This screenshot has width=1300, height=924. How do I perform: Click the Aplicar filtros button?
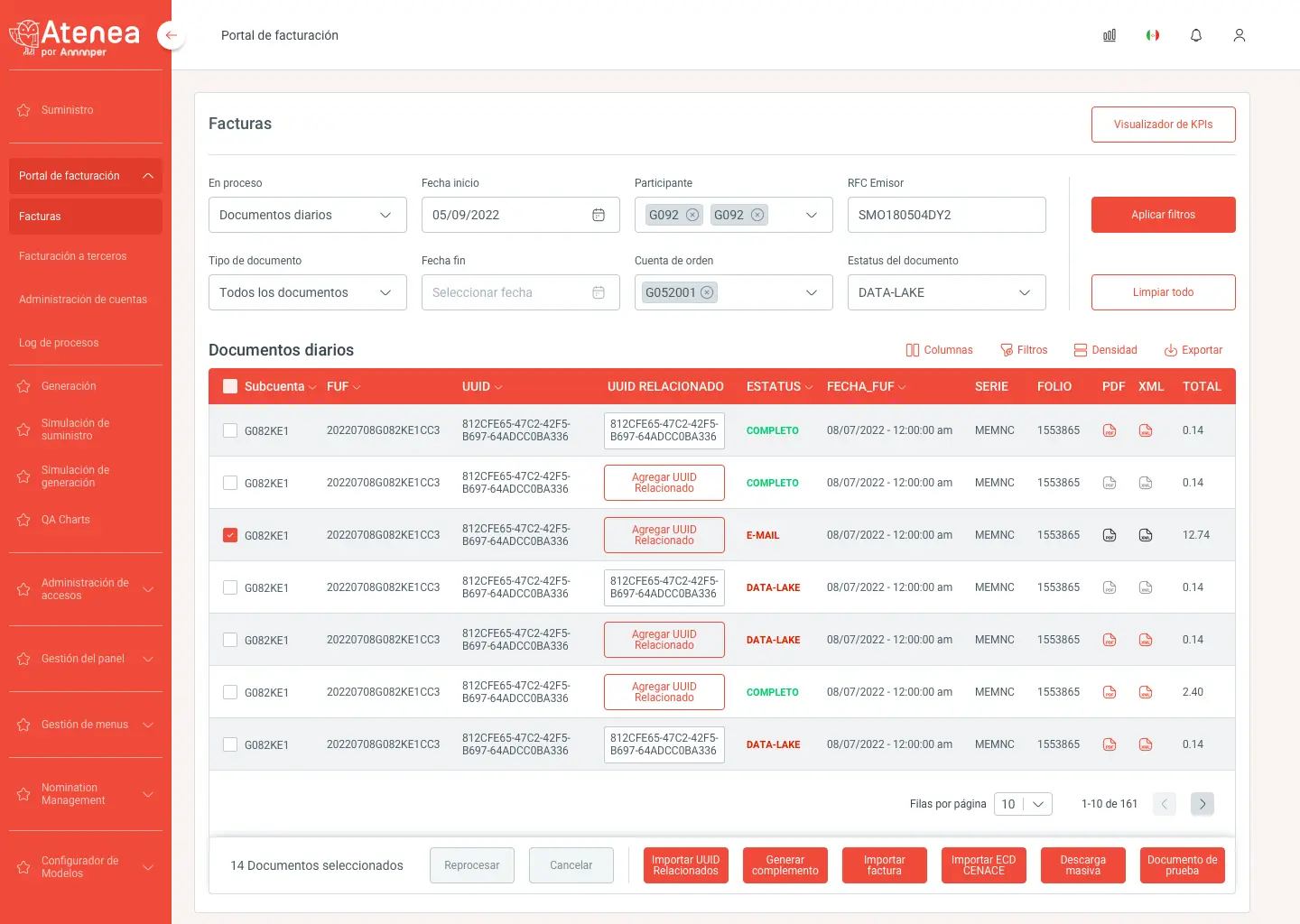point(1163,215)
